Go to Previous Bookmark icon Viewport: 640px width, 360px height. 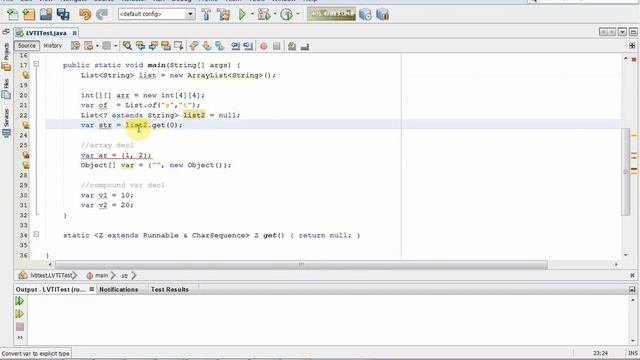pos(194,46)
